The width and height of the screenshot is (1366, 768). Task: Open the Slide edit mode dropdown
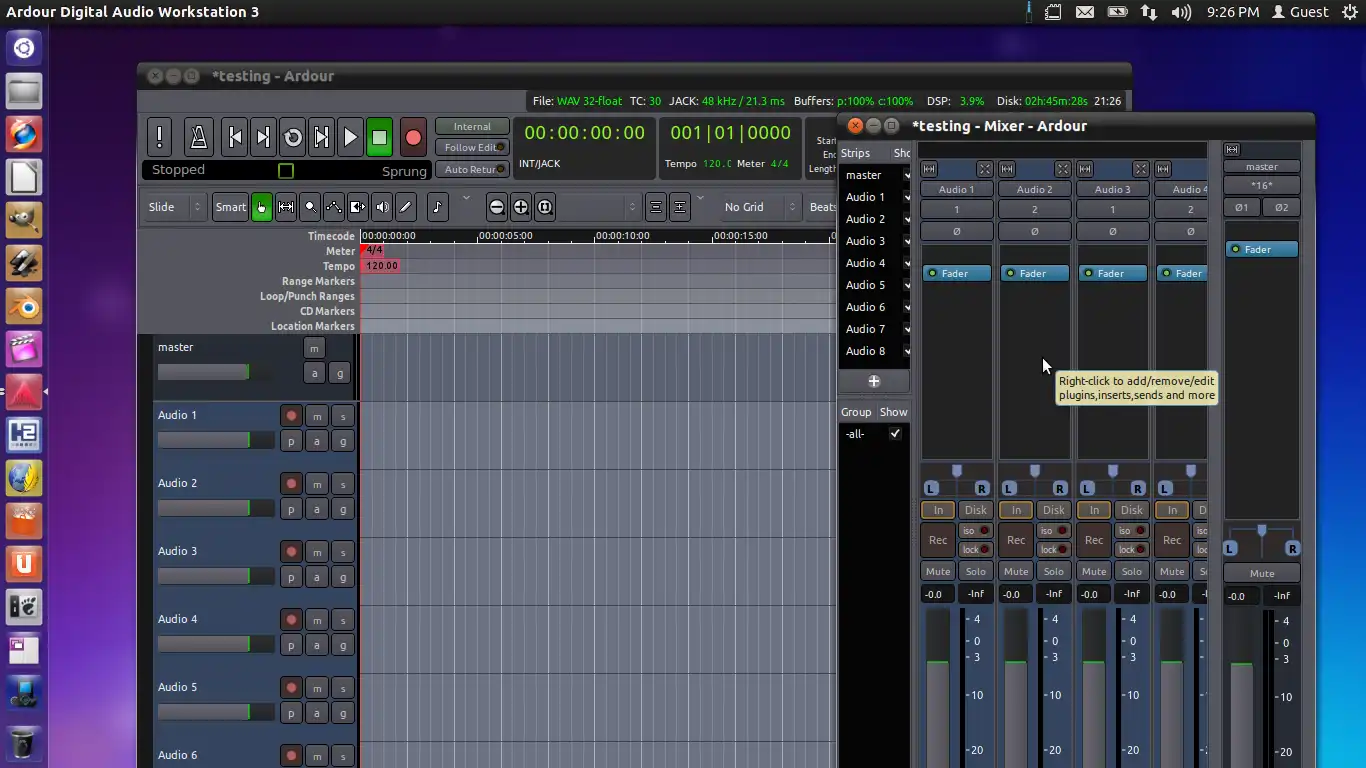175,207
